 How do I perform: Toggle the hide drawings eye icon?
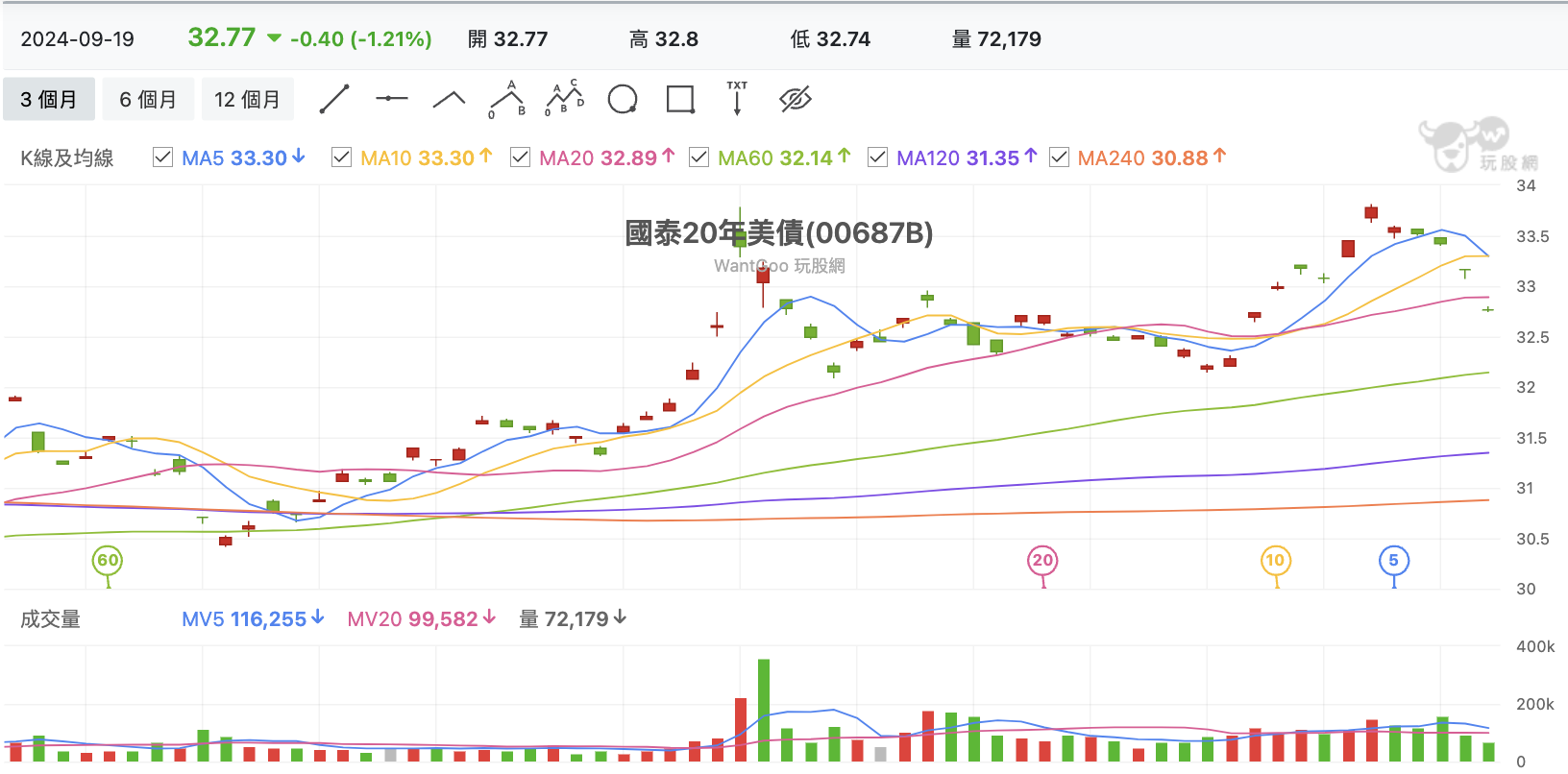[796, 99]
